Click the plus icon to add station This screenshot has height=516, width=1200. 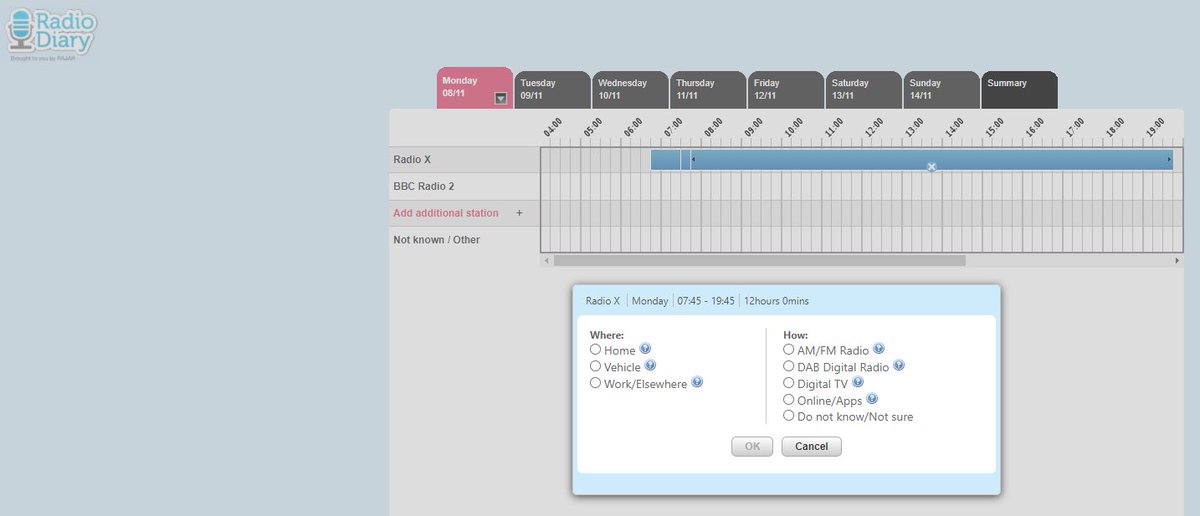tap(519, 213)
